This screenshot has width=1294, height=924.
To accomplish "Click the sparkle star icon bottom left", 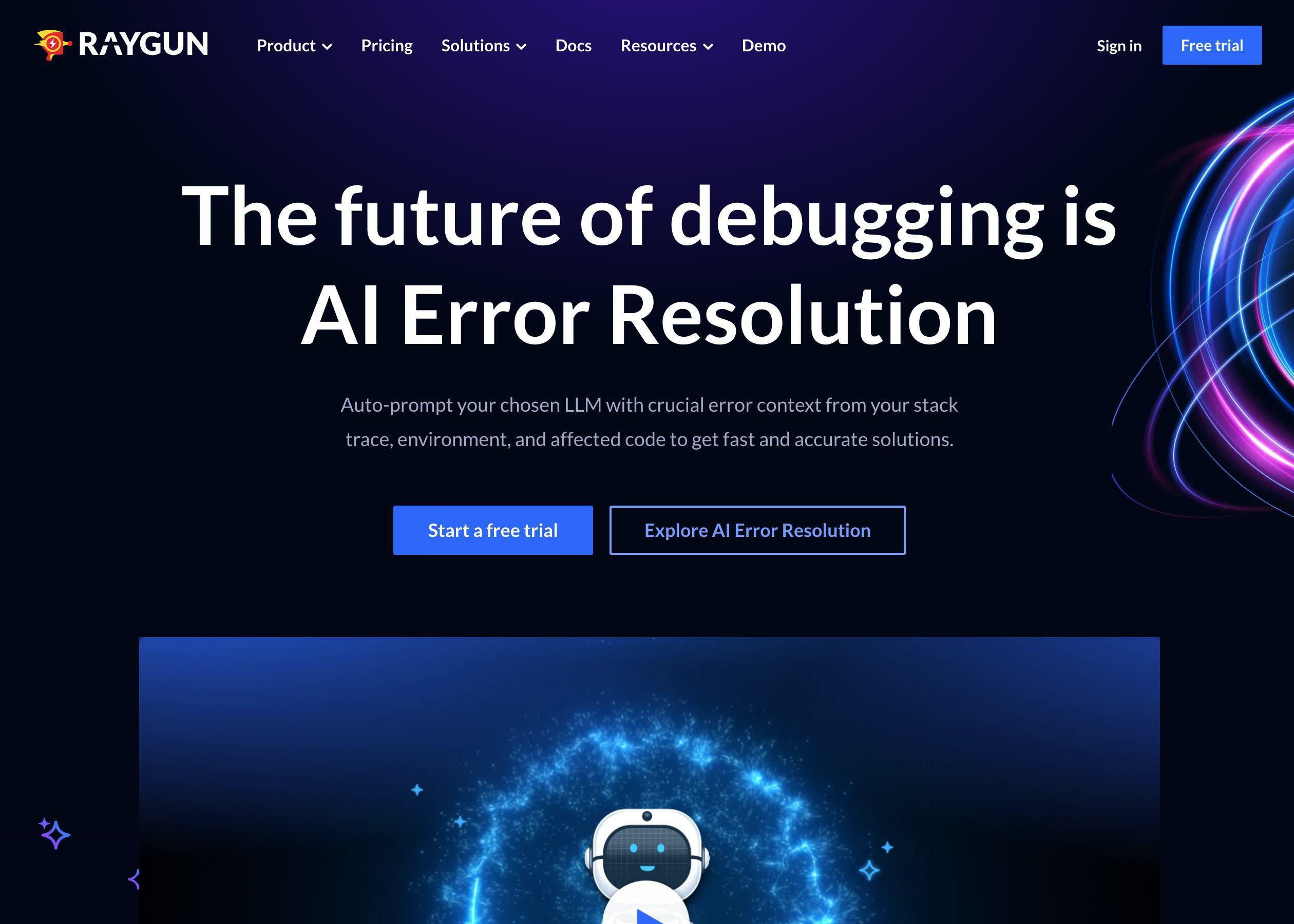I will (55, 834).
